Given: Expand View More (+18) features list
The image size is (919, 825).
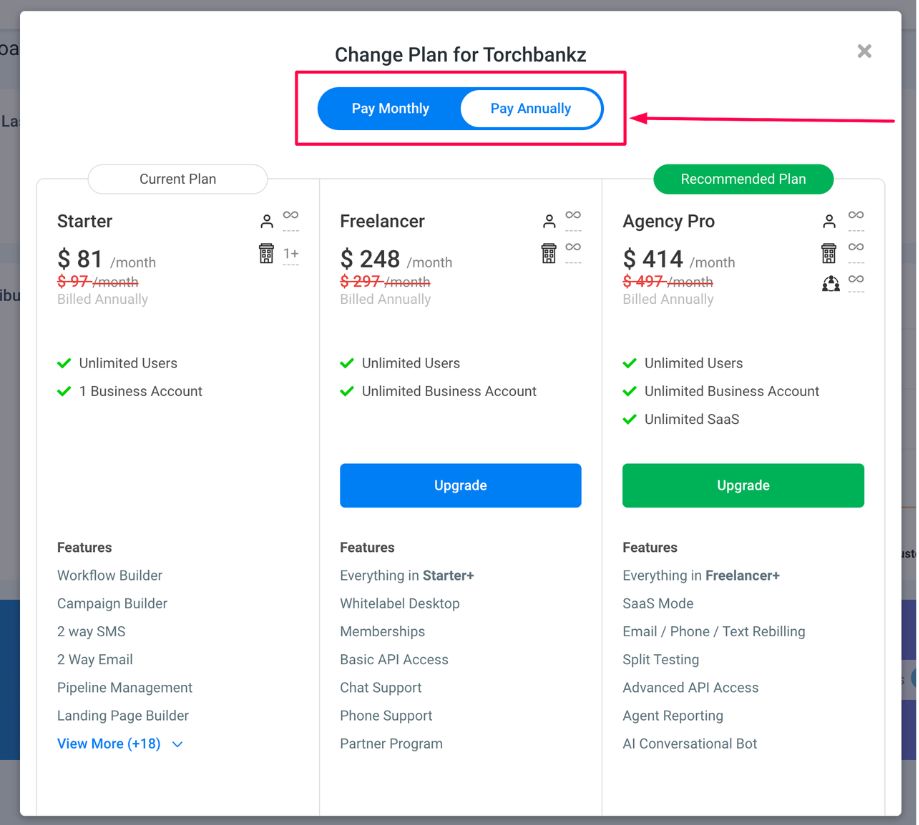Looking at the screenshot, I should pos(109,744).
